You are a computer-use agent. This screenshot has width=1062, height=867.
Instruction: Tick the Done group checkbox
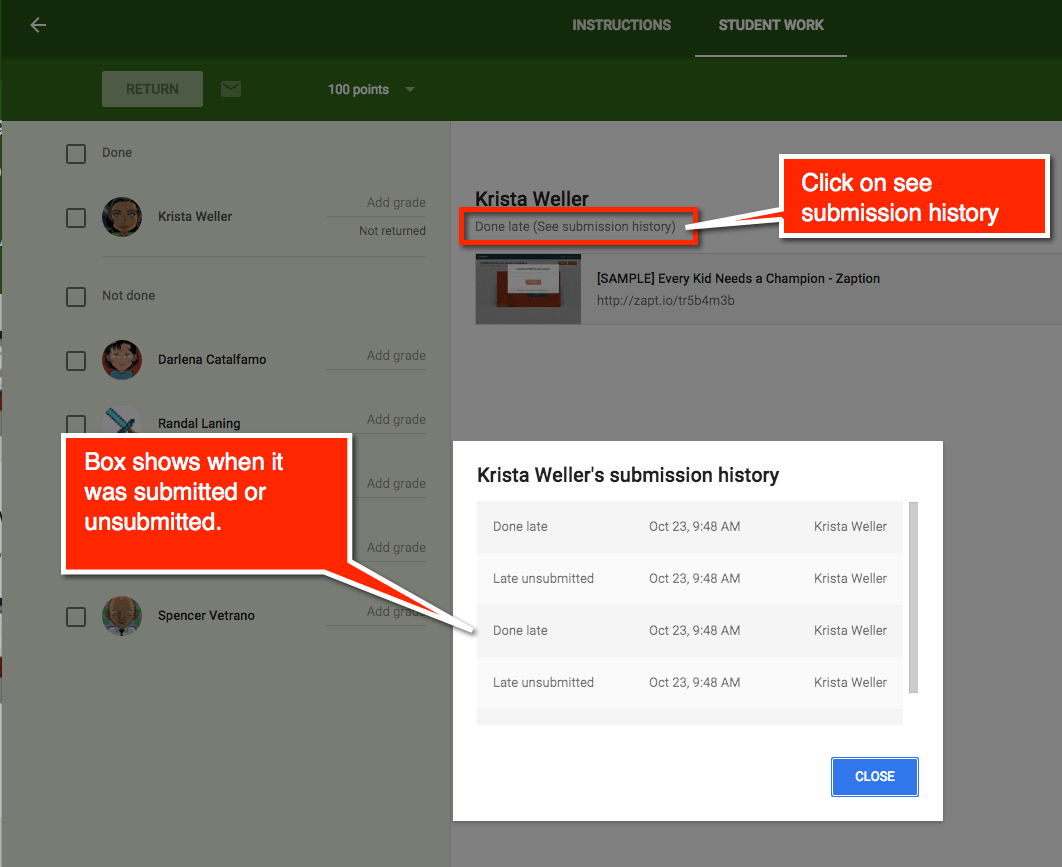pyautogui.click(x=76, y=154)
